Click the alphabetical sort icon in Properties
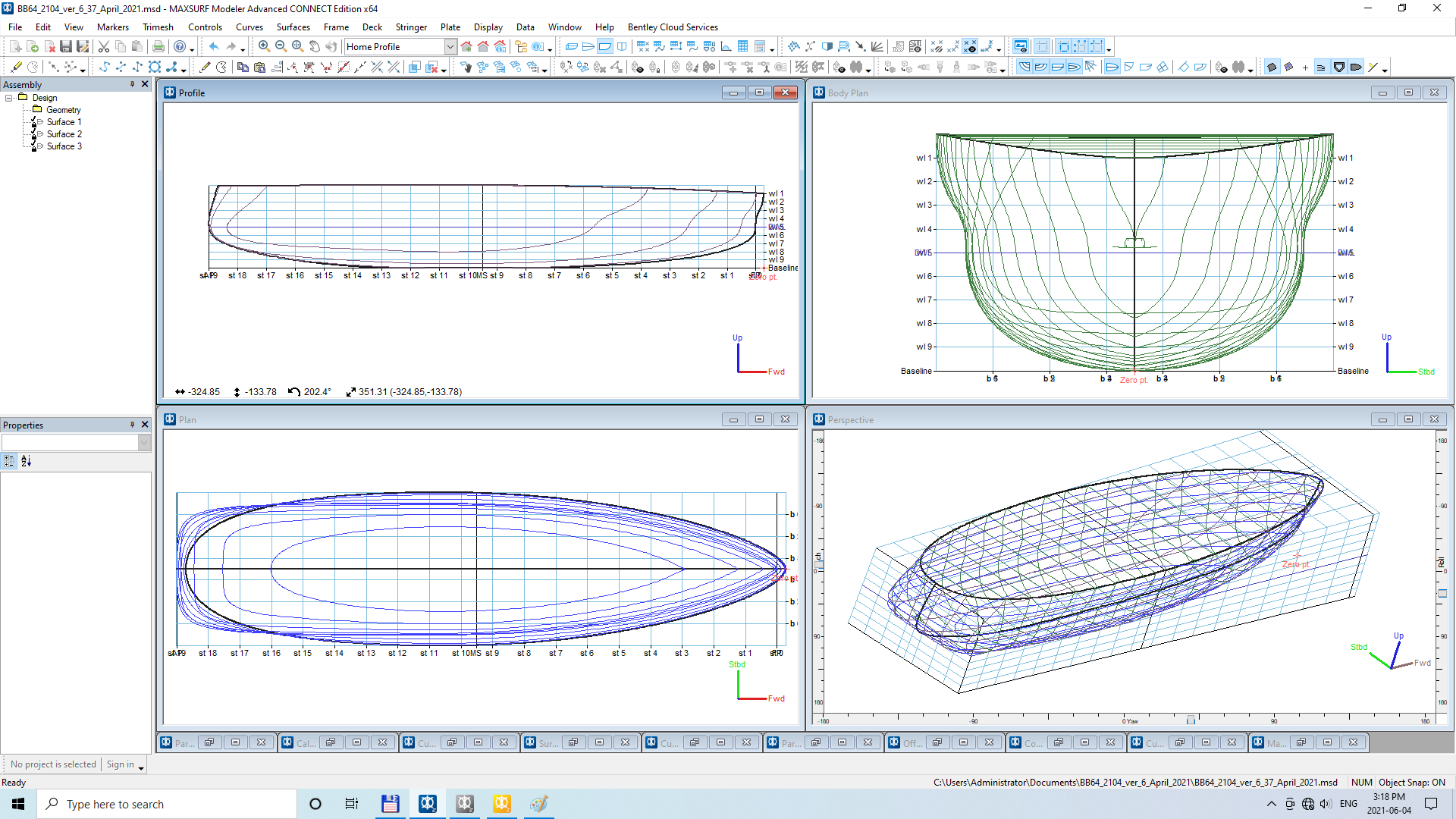Screen dimensions: 1456x819 [x=26, y=461]
